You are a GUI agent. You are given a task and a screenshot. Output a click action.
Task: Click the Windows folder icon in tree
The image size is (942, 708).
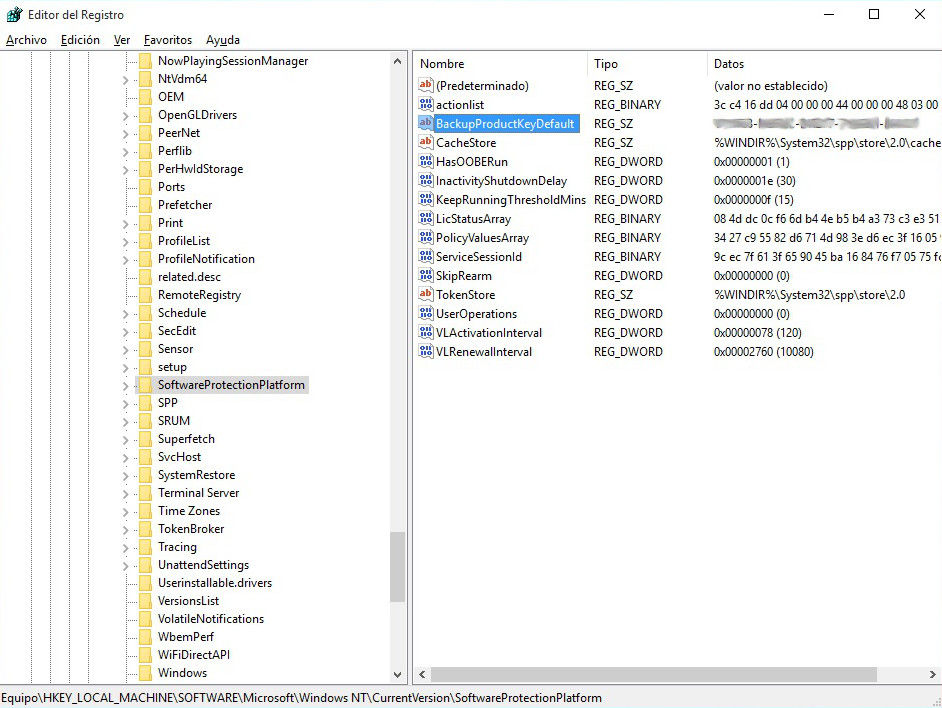coord(145,673)
